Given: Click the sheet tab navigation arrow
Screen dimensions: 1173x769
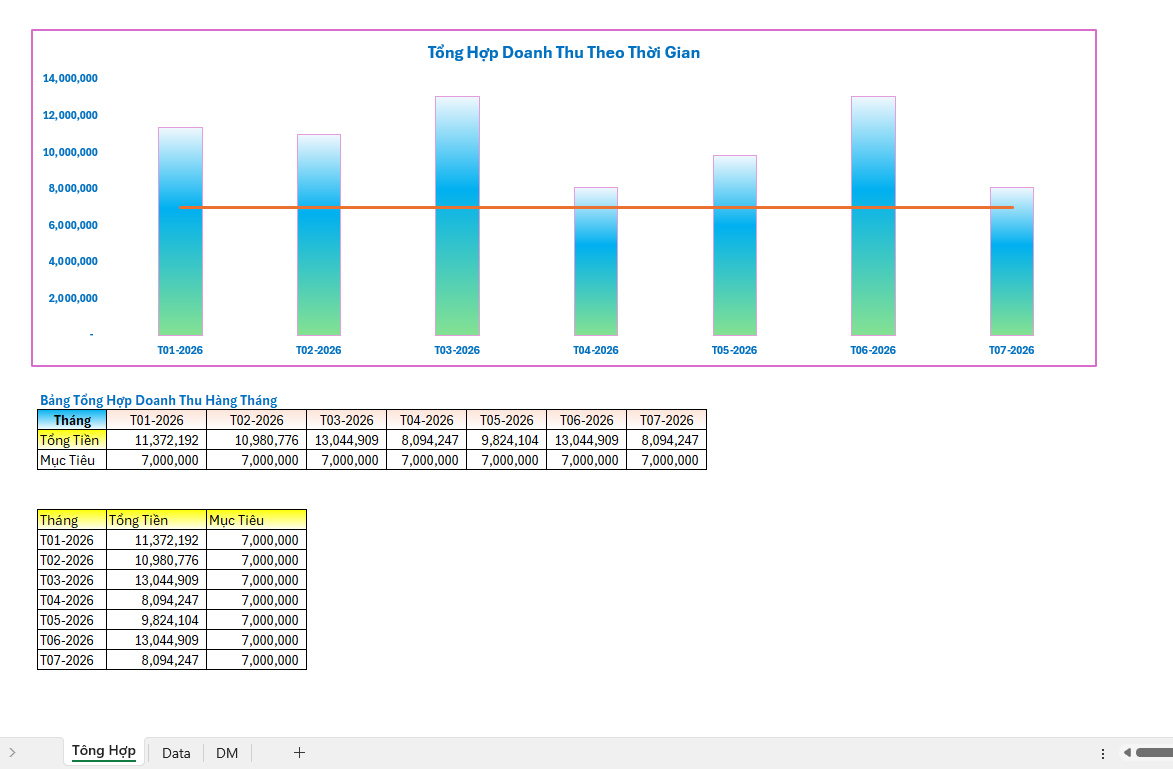Looking at the screenshot, I should [12, 753].
